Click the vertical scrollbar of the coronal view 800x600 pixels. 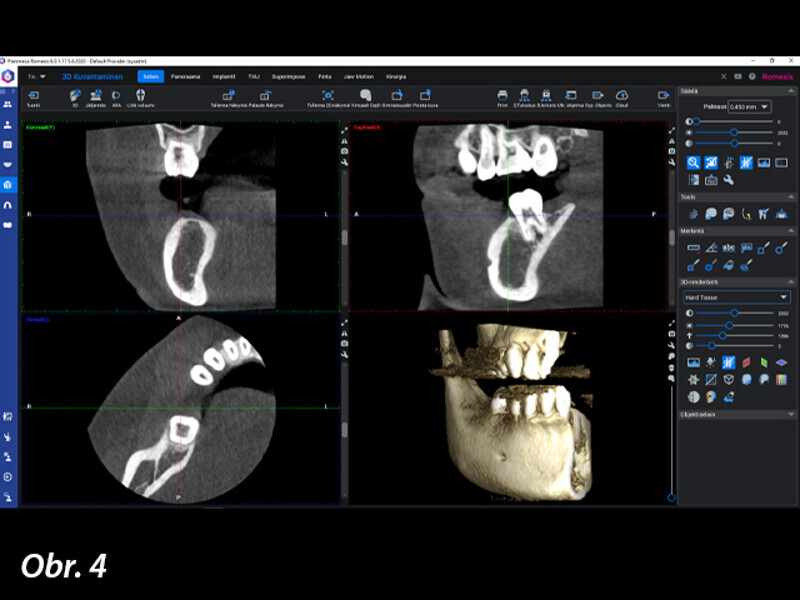[x=344, y=240]
